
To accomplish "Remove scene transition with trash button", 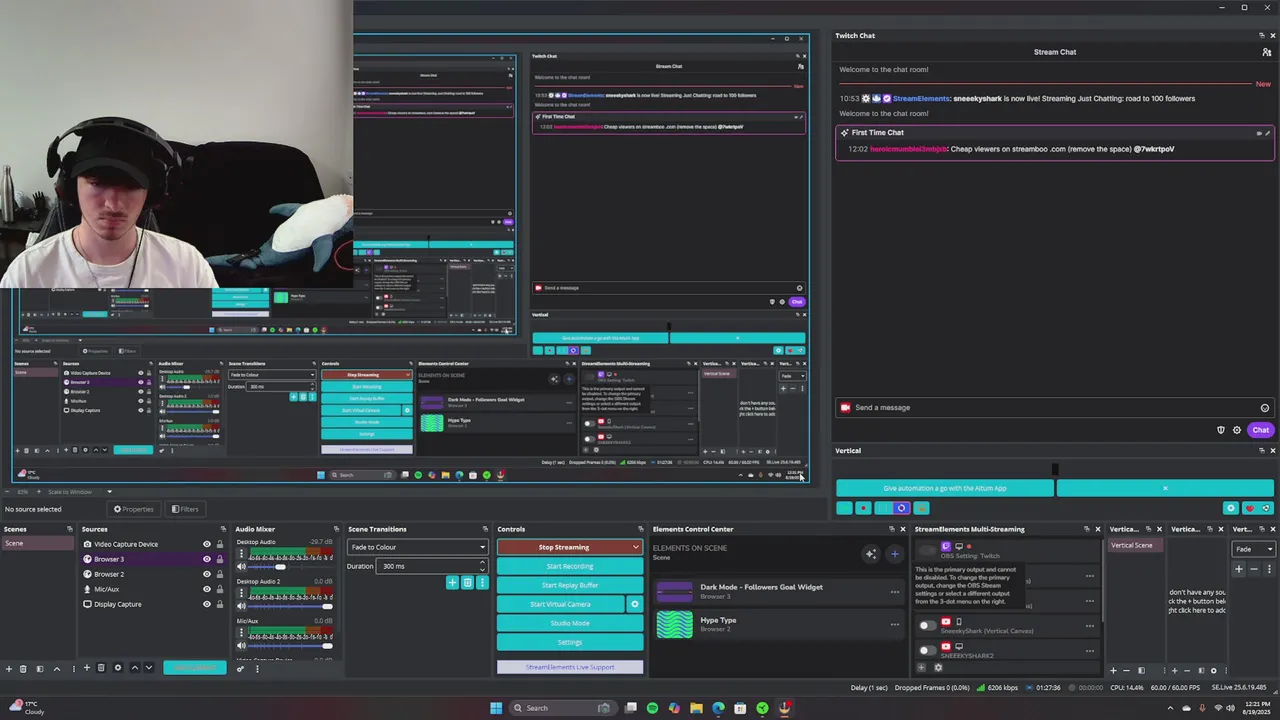I will [467, 582].
